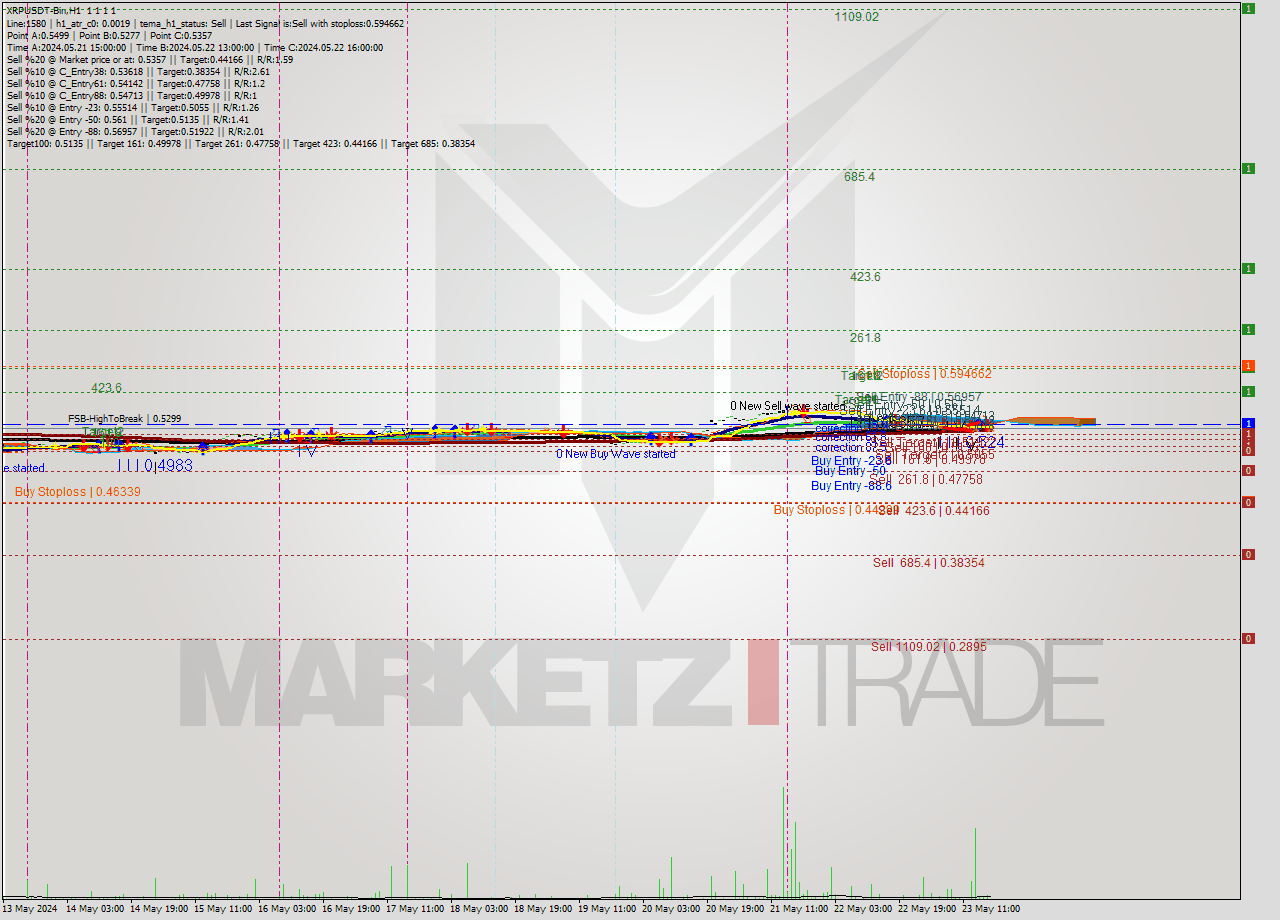This screenshot has height=920, width=1280.
Task: Click the green axis marker at the 685.4 level
Action: click(1248, 168)
